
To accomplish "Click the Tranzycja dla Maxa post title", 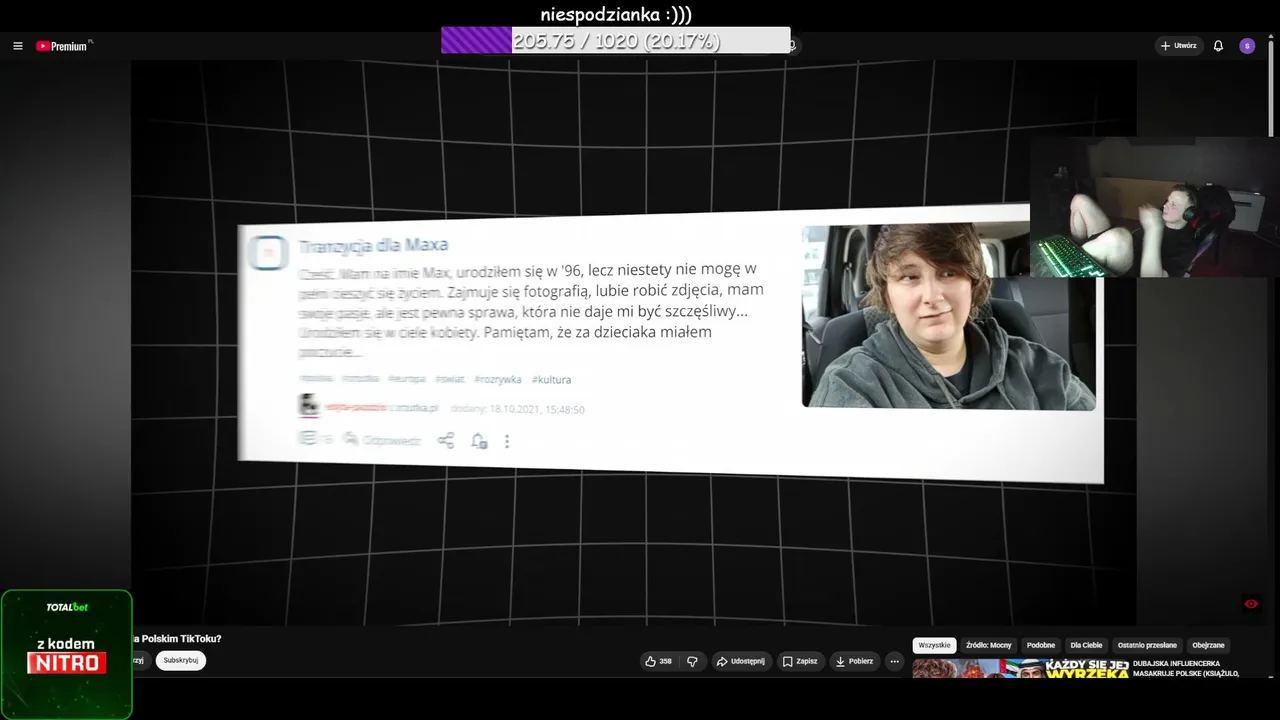I will [x=373, y=245].
